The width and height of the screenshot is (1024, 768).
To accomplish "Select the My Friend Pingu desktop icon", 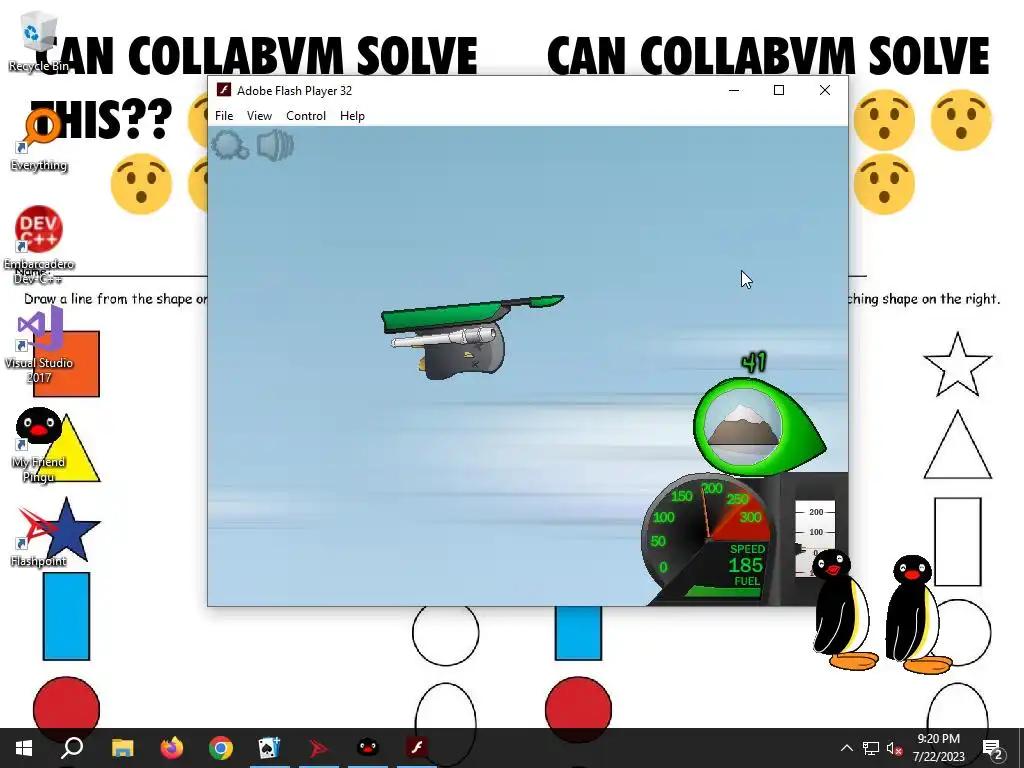I will point(39,445).
